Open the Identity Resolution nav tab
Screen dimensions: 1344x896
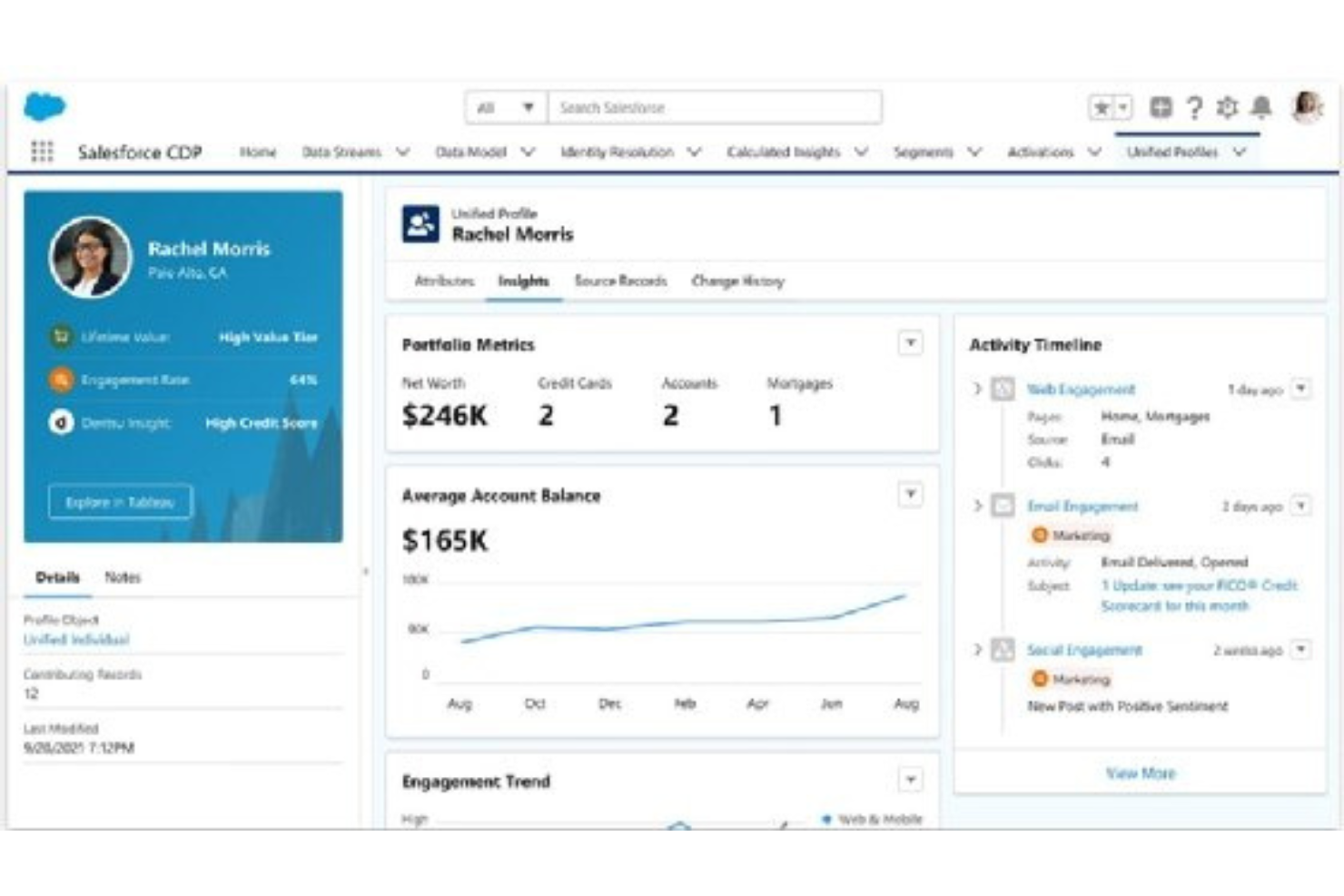617,153
